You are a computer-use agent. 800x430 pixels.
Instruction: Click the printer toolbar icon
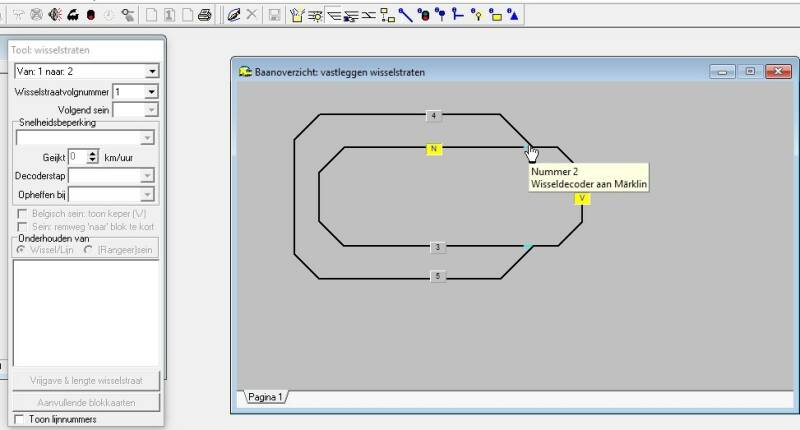tap(205, 15)
